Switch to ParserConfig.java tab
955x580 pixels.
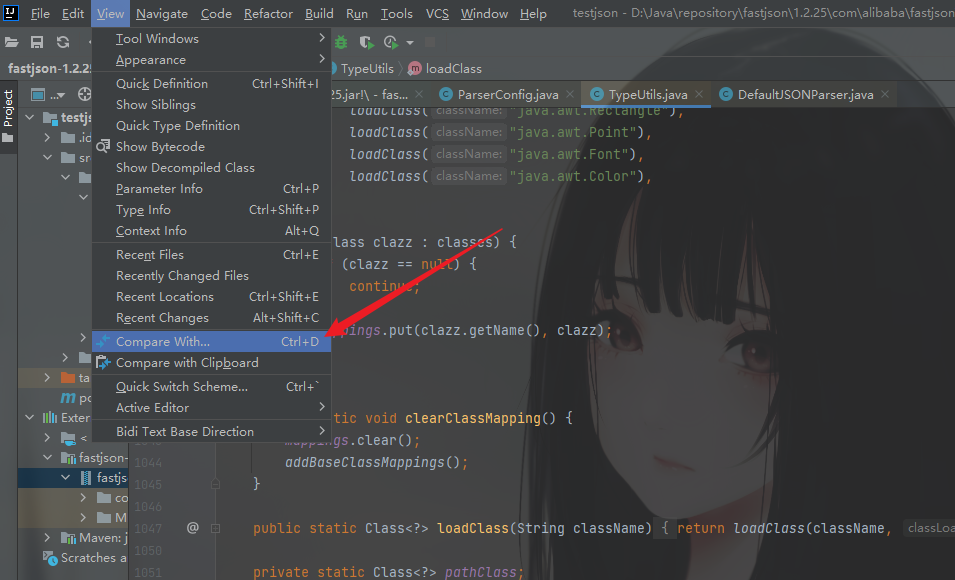pyautogui.click(x=507, y=94)
